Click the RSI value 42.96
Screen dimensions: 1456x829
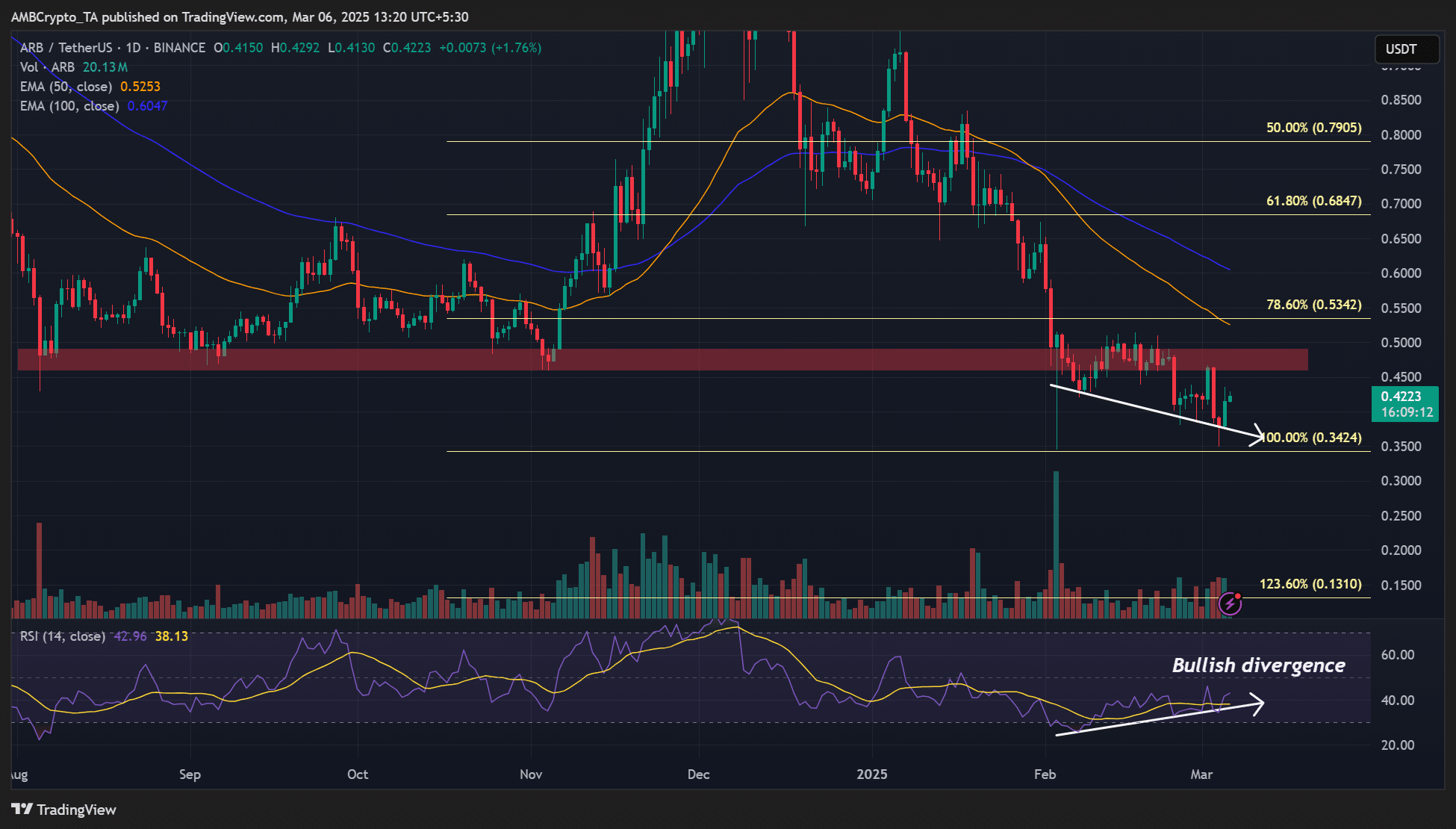point(131,636)
